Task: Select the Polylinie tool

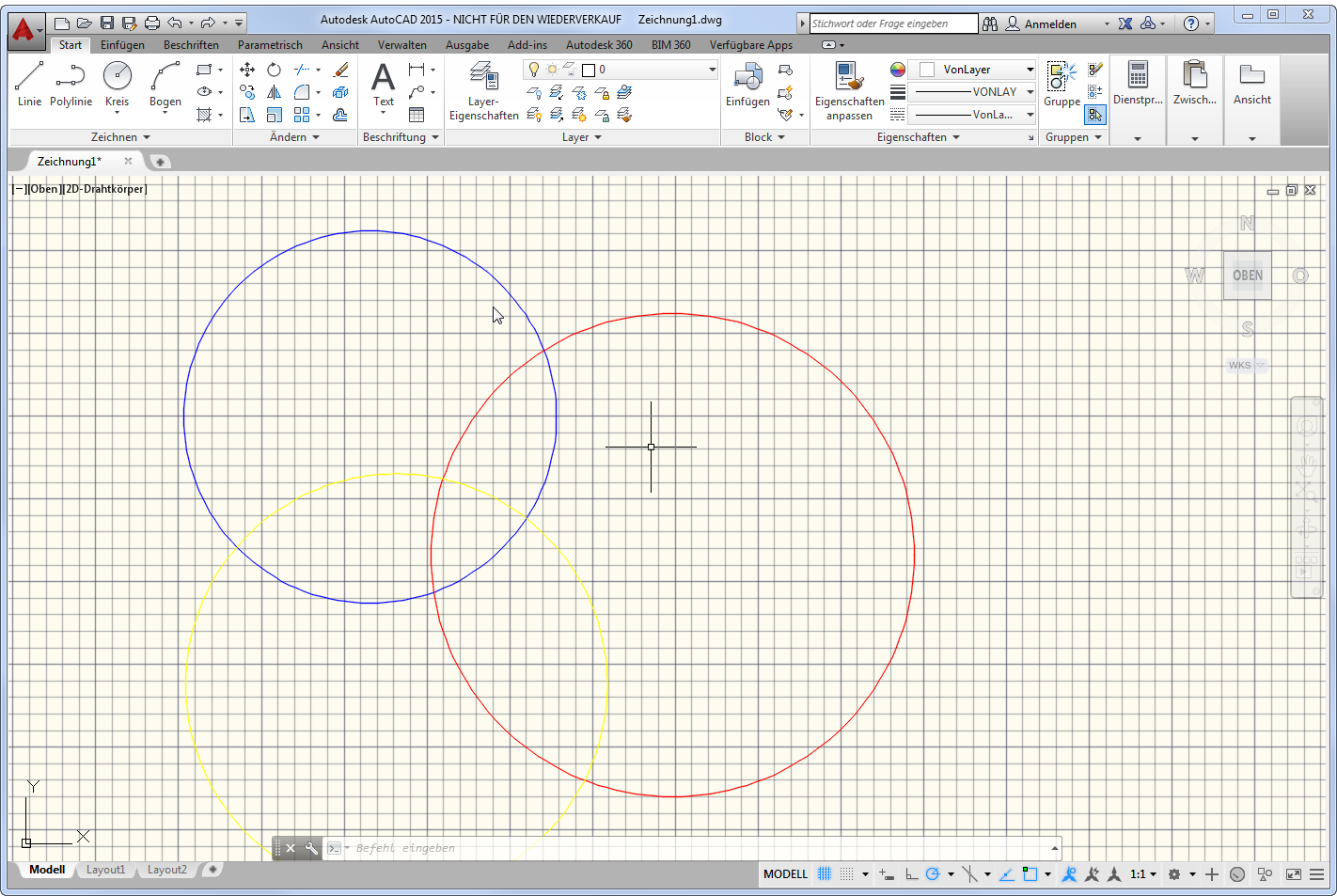Action: pos(71,83)
